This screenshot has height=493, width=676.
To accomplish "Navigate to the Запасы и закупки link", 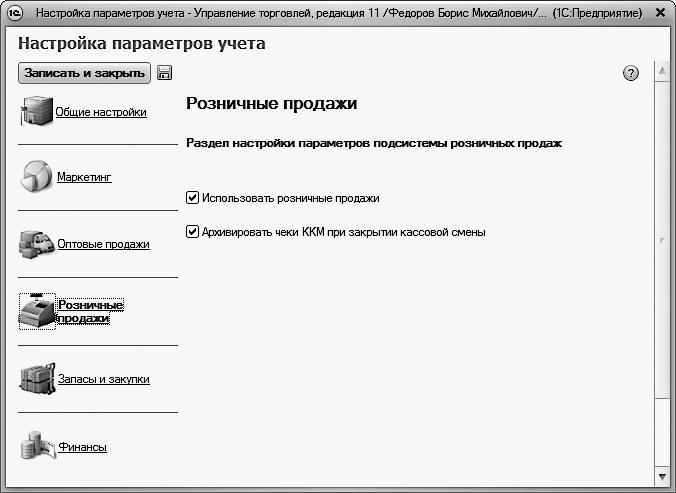I will 103,380.
